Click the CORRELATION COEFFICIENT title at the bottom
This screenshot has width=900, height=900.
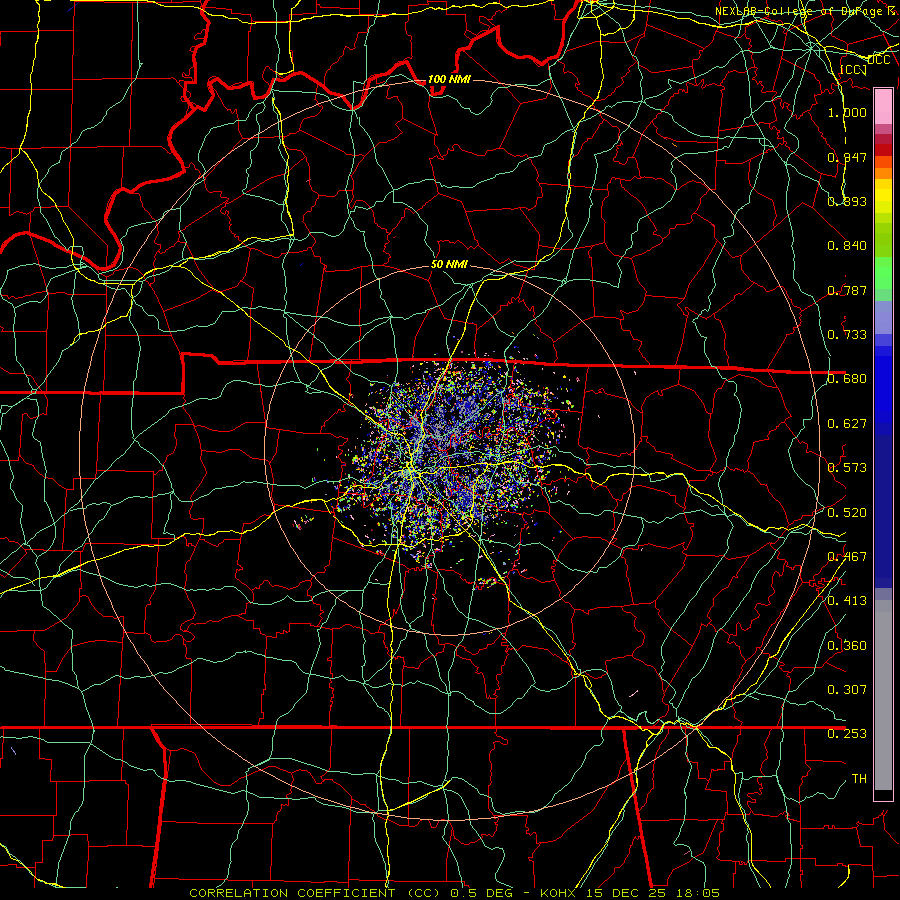click(x=292, y=893)
